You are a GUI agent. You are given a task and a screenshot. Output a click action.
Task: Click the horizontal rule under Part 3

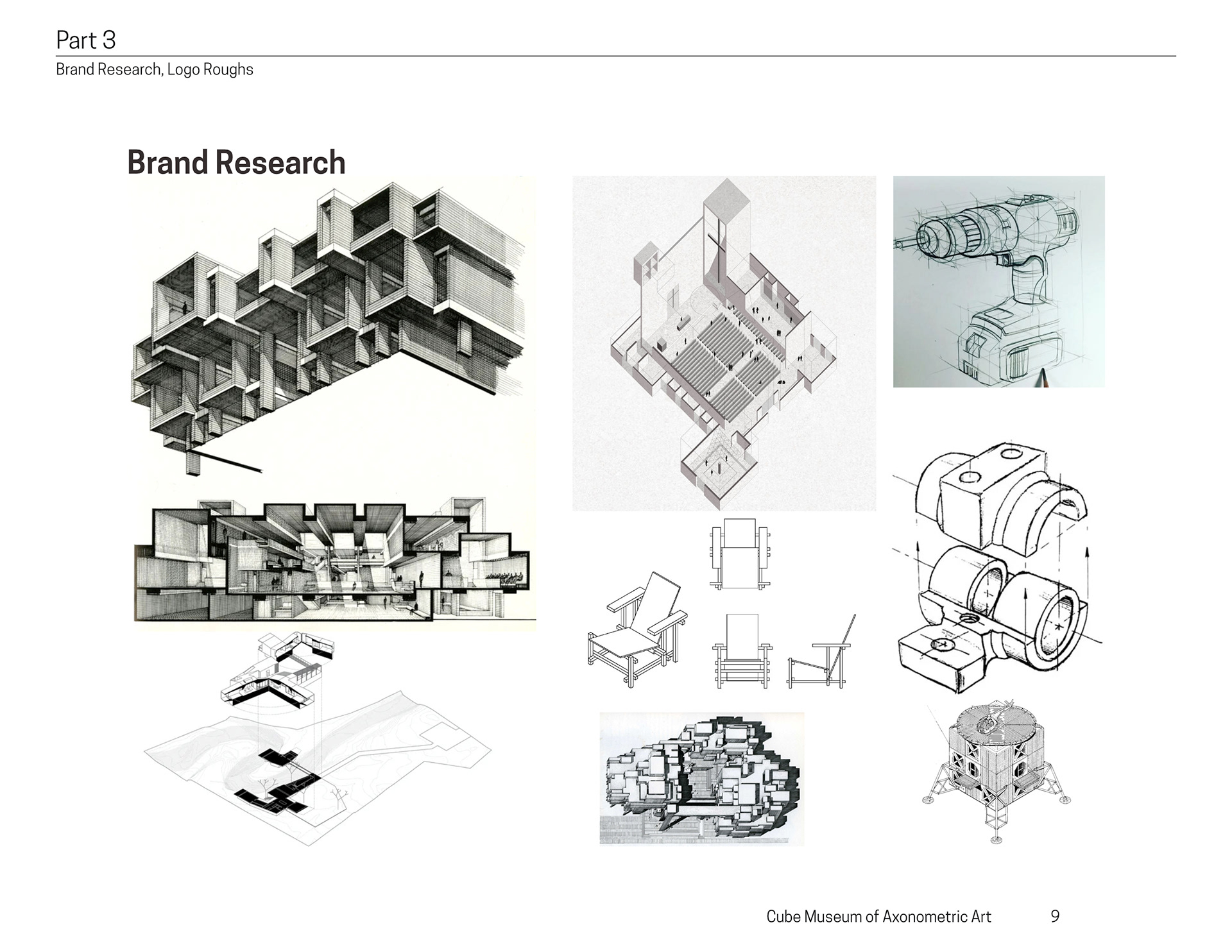pyautogui.click(x=616, y=56)
